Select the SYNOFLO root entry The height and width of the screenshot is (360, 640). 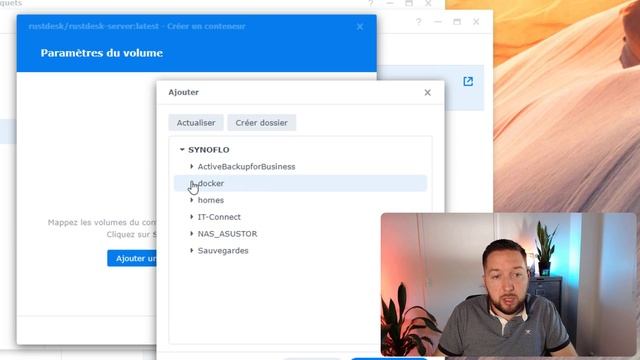point(209,150)
